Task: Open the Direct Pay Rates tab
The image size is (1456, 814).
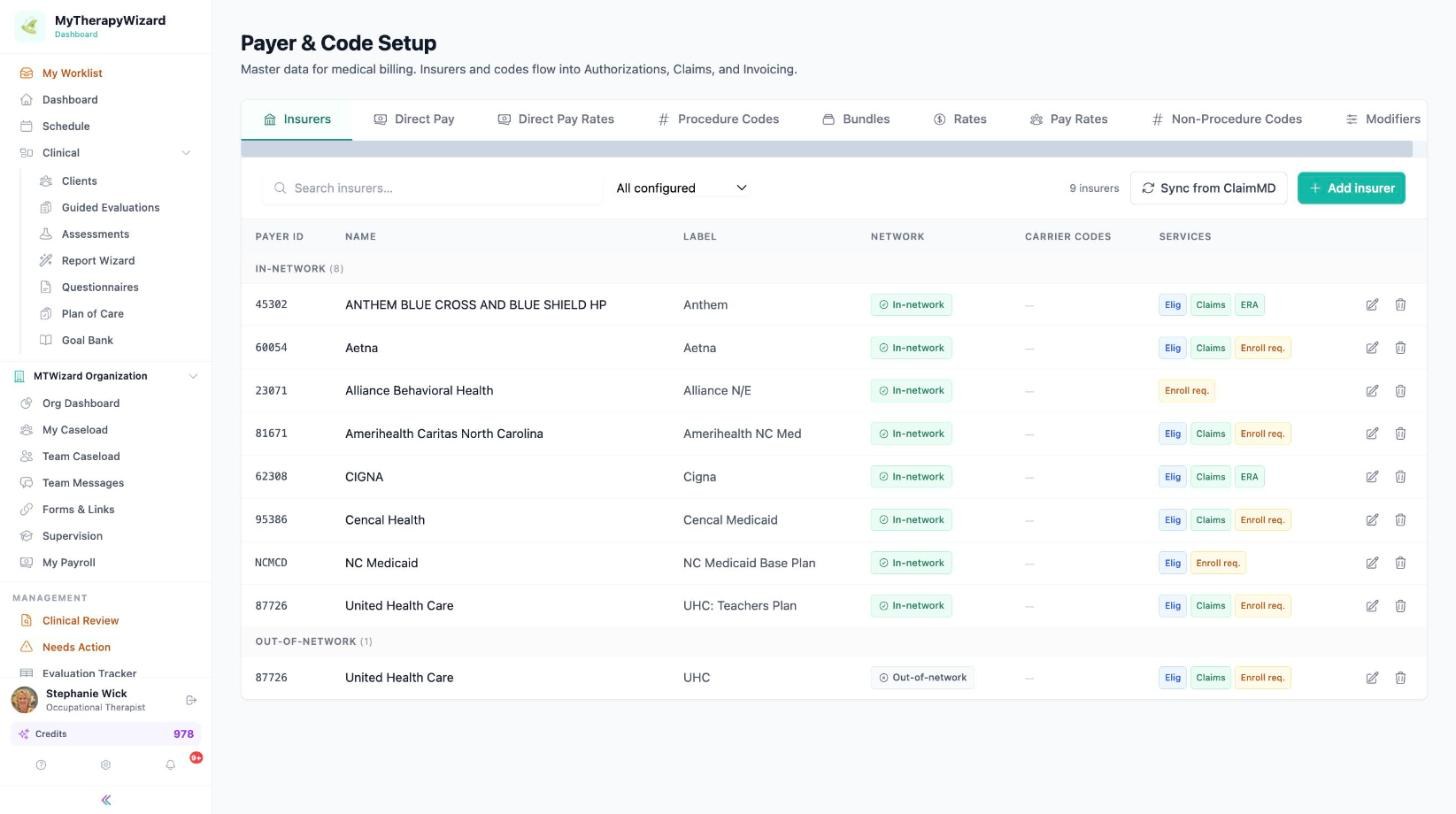Action: tap(556, 119)
